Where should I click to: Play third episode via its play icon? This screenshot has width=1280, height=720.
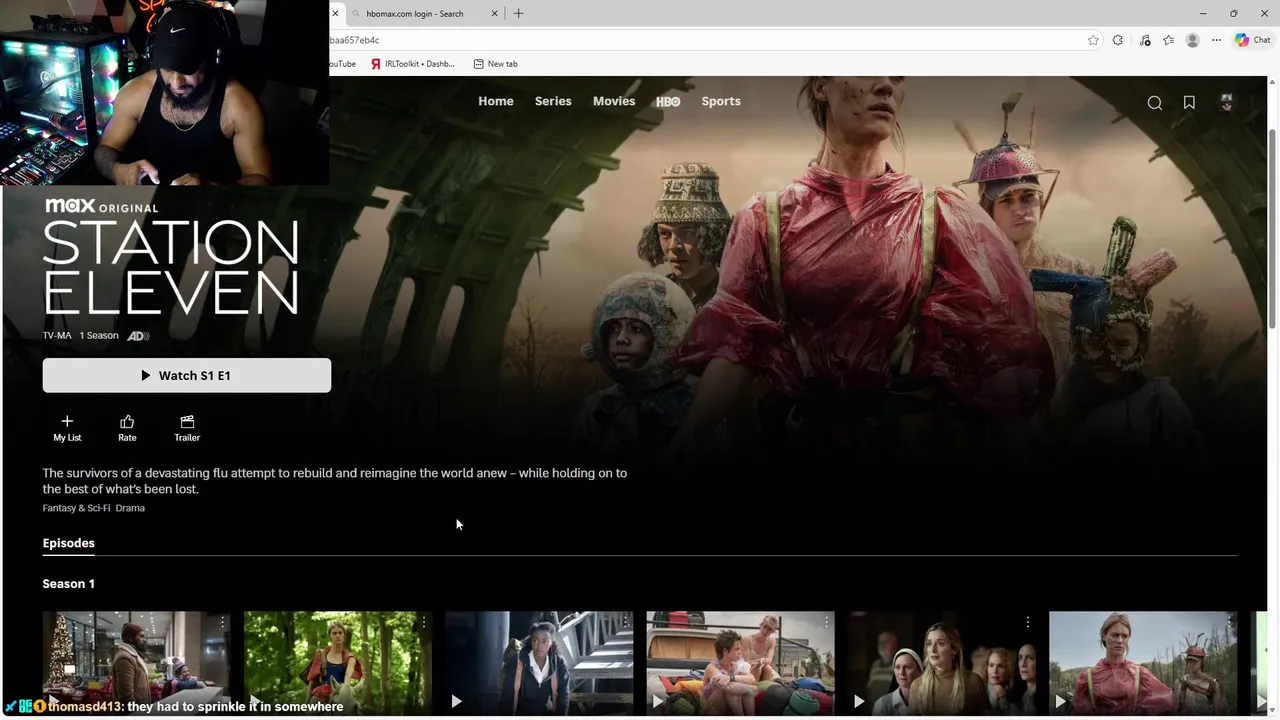click(x=456, y=702)
